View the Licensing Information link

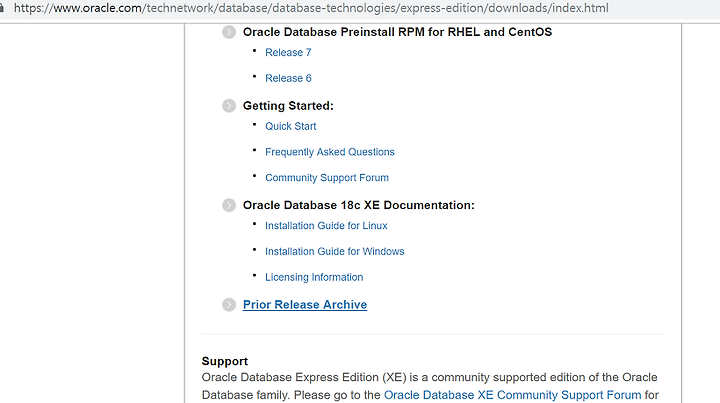(x=314, y=277)
